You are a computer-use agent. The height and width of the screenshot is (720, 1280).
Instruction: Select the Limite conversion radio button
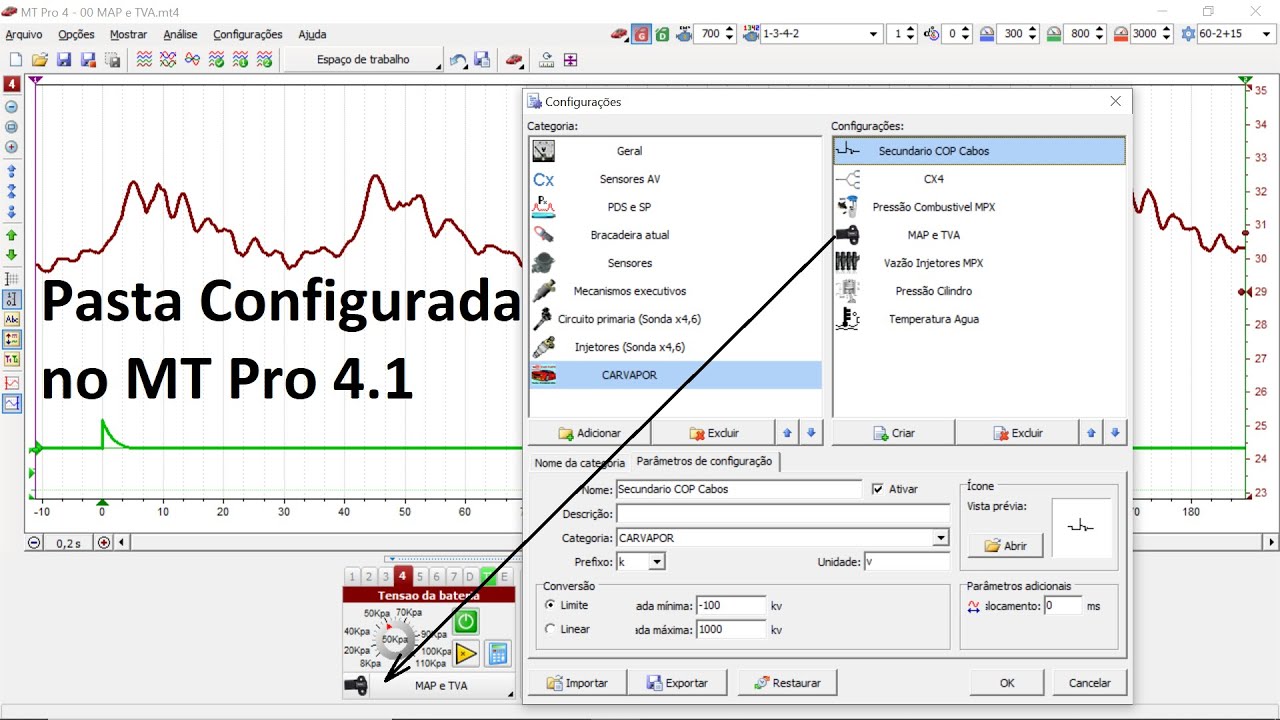550,605
